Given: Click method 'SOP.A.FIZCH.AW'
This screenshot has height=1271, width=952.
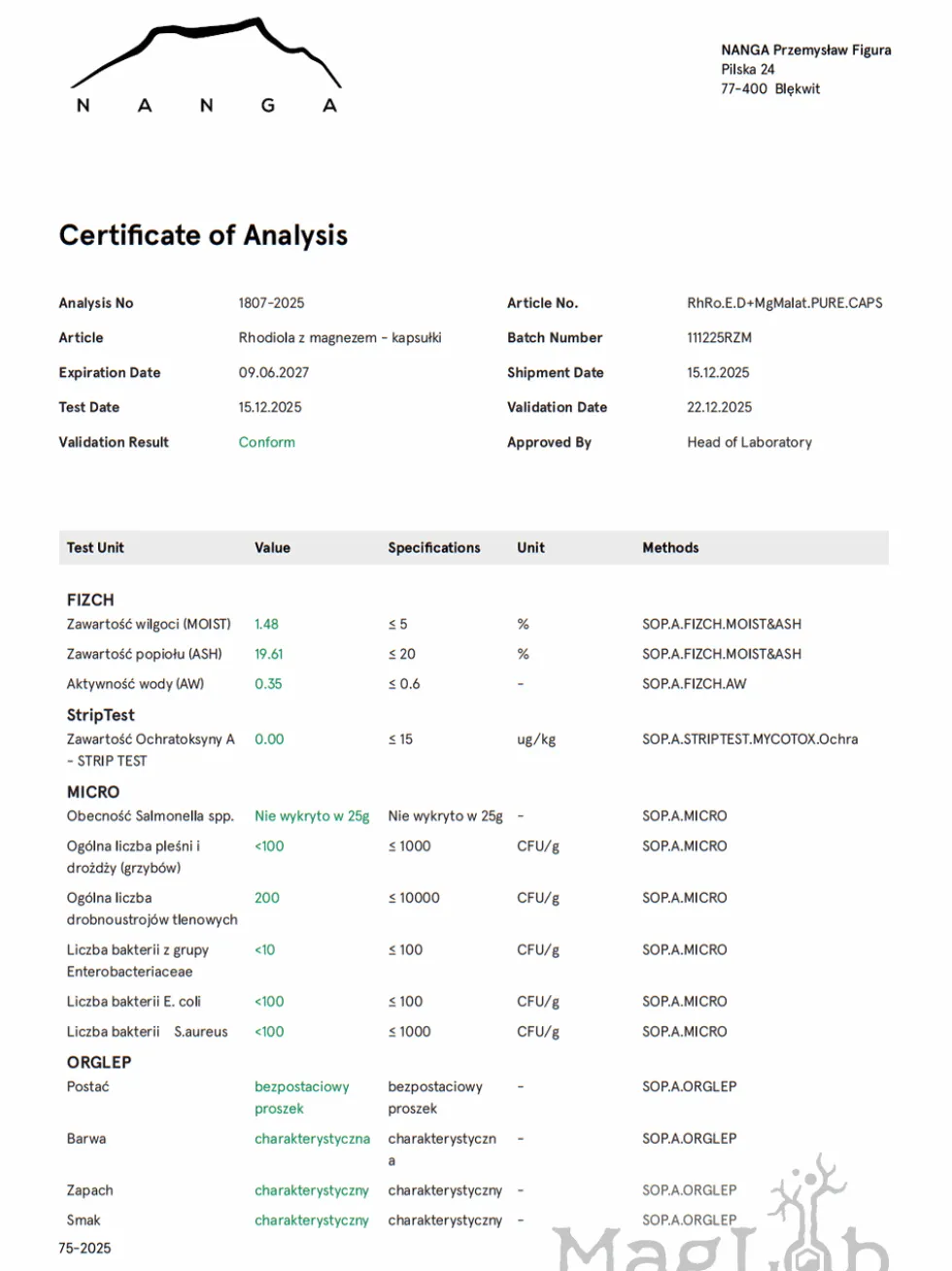Looking at the screenshot, I should (x=695, y=684).
